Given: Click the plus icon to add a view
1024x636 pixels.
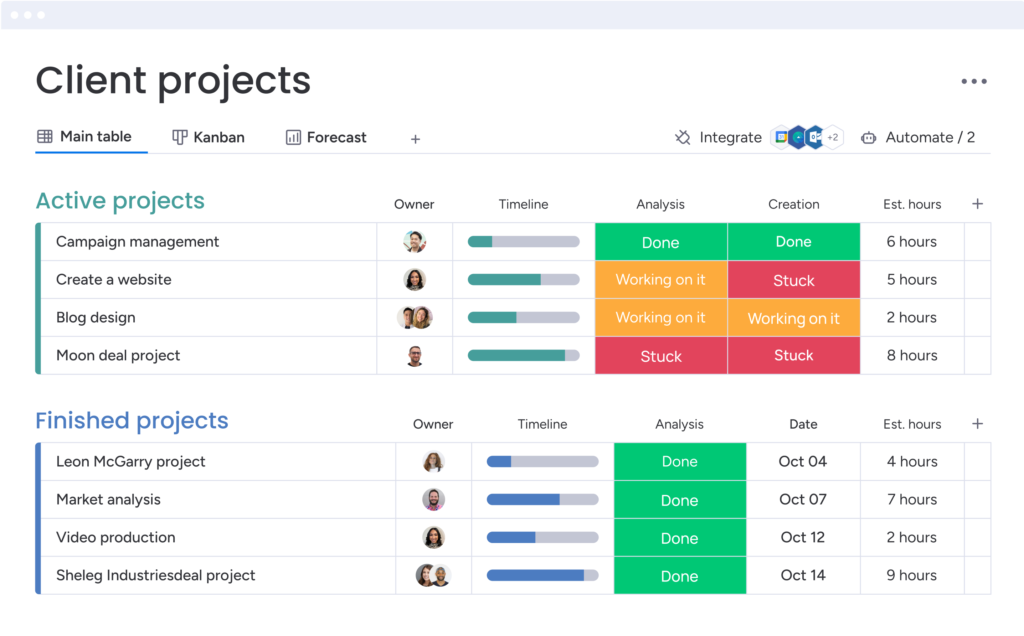Looking at the screenshot, I should (415, 139).
